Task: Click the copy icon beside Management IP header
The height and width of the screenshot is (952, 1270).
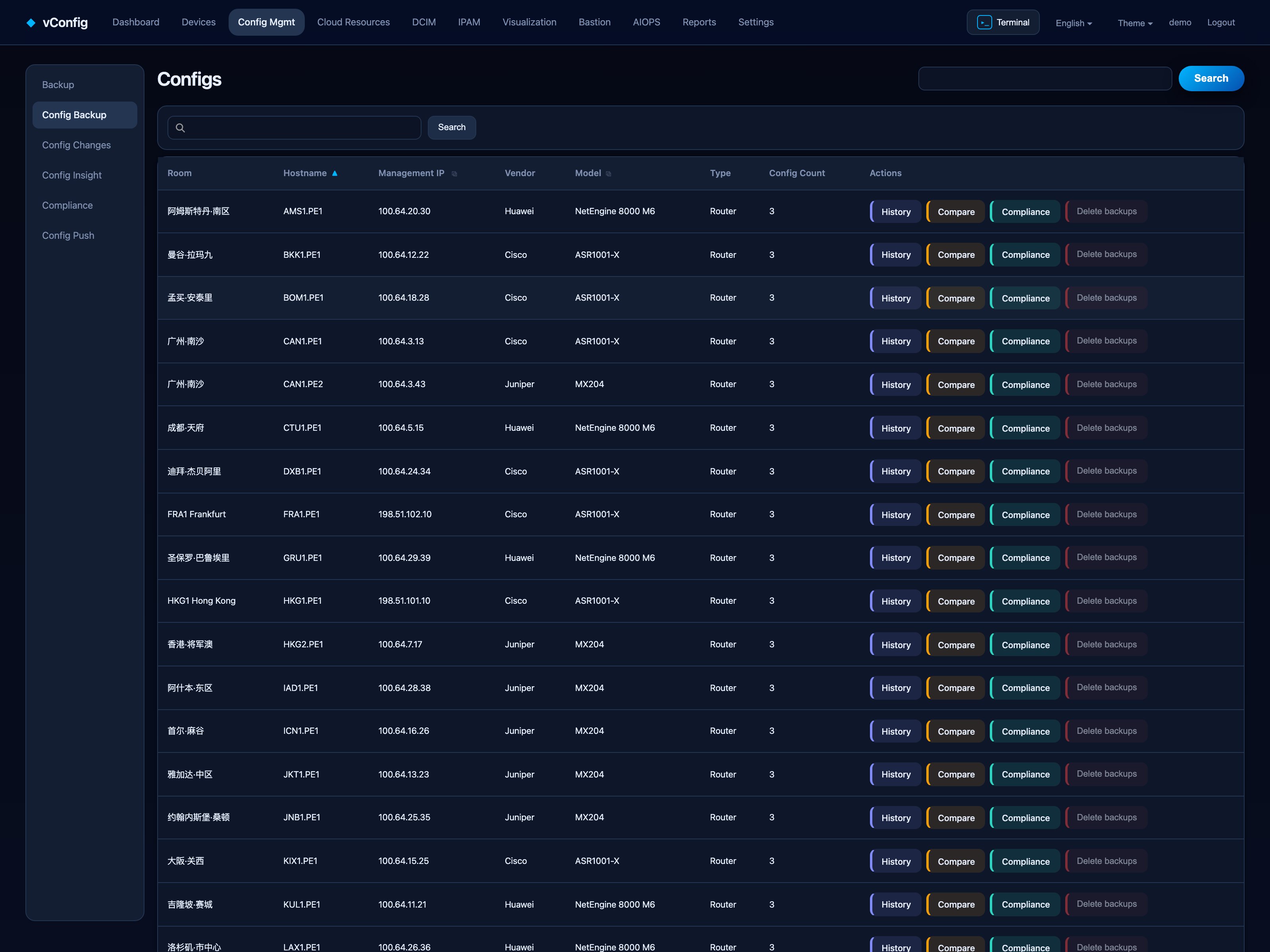Action: tap(454, 174)
